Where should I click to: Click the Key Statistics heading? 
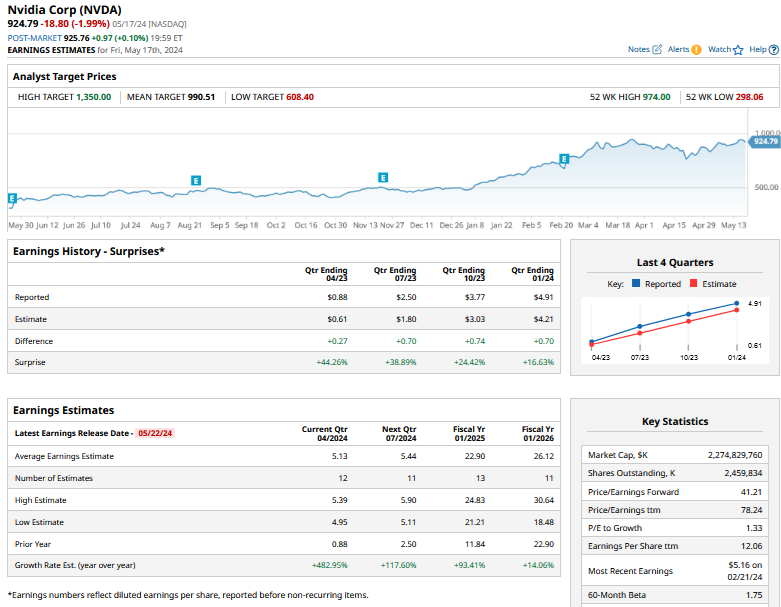(x=675, y=421)
